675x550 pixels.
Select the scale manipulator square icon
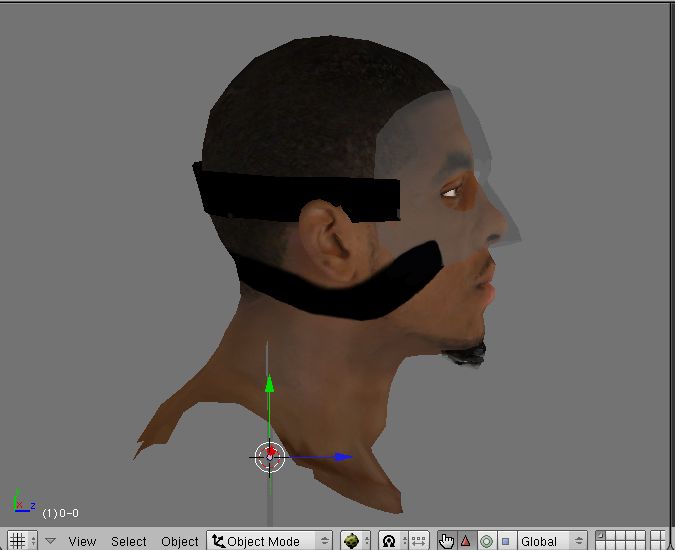point(505,541)
